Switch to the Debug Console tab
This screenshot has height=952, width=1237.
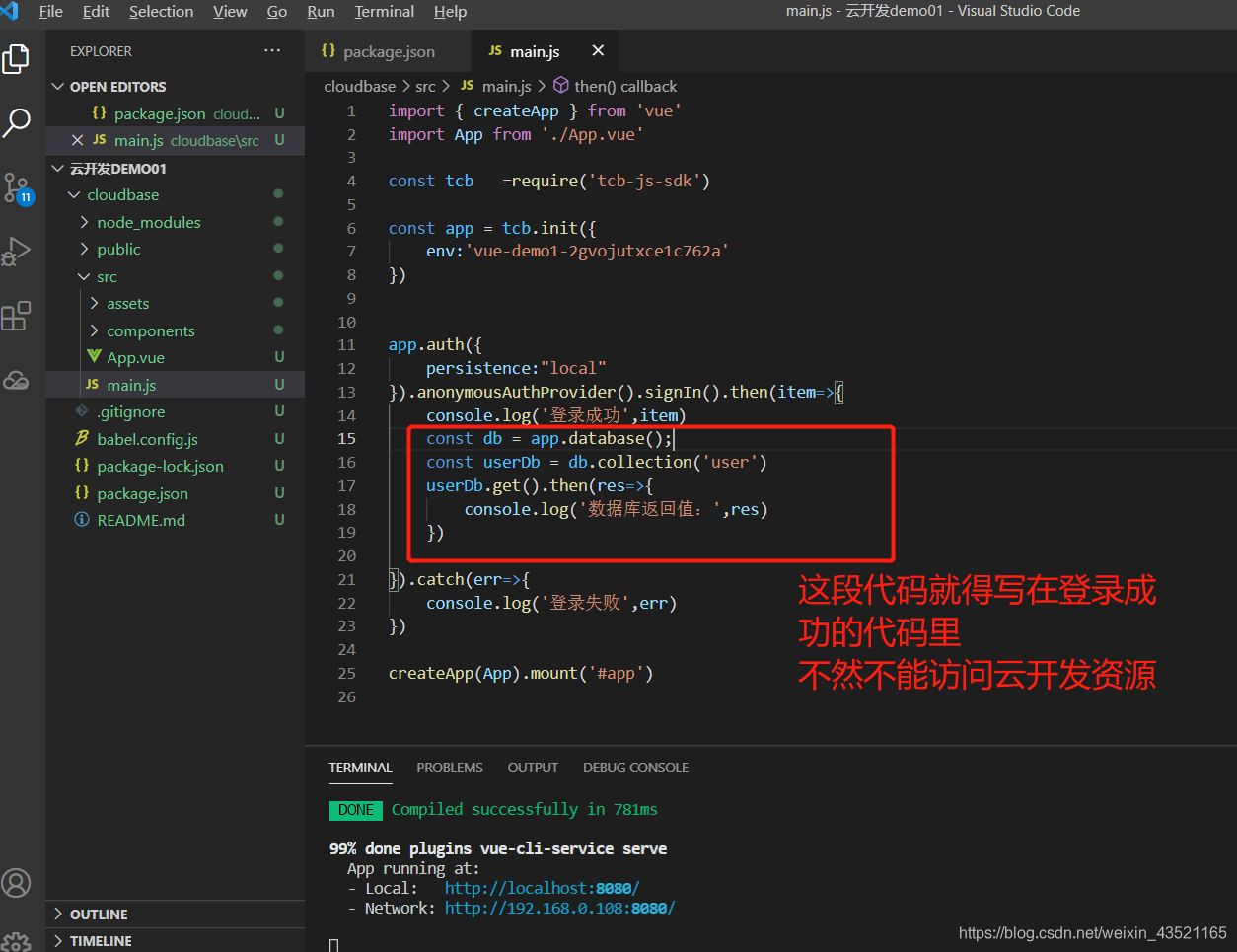coord(635,768)
